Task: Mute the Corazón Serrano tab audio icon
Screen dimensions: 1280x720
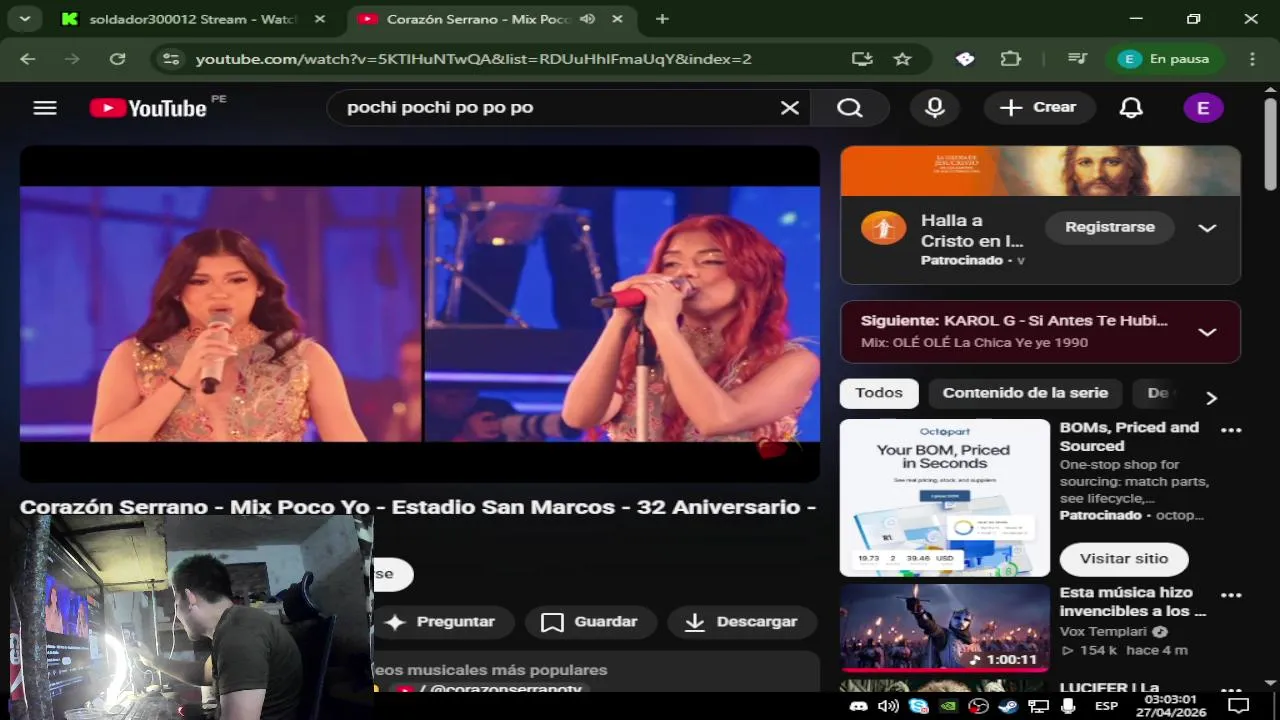Action: coord(587,19)
